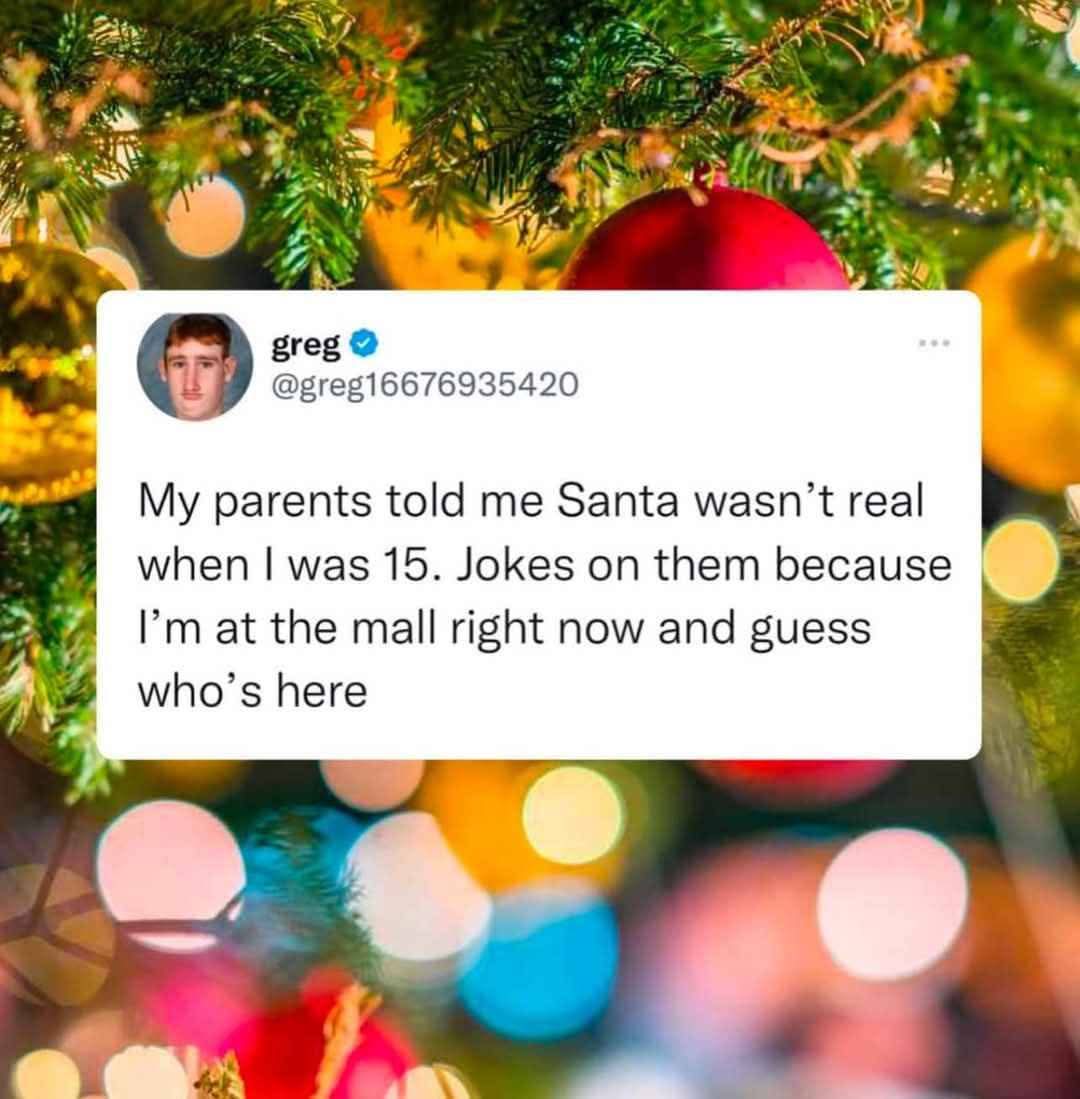The width and height of the screenshot is (1080, 1099).
Task: Click the last line "who's here"
Action: 252,691
